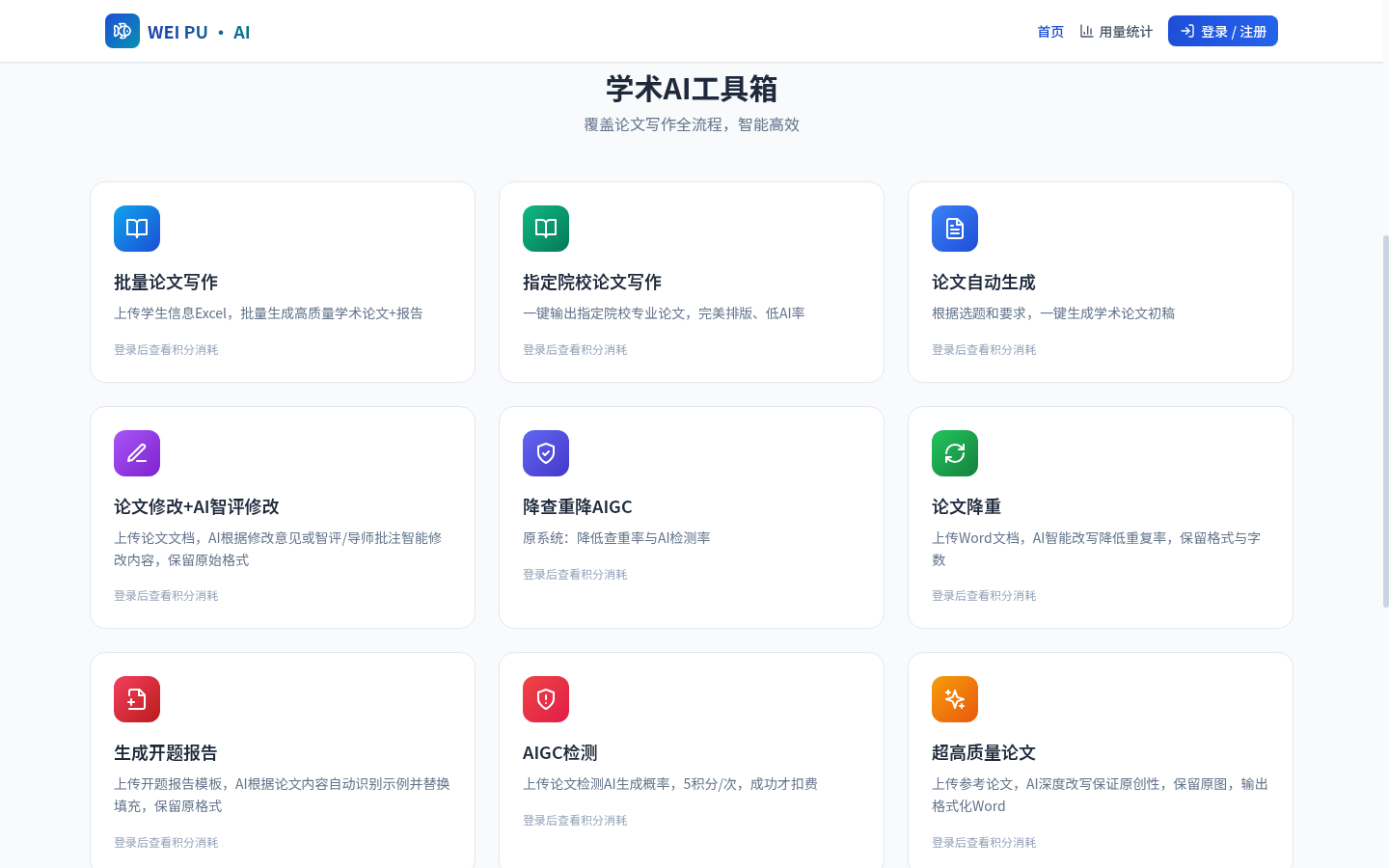Open the 降查重降AIGC card title
1389x868 pixels.
click(x=578, y=506)
